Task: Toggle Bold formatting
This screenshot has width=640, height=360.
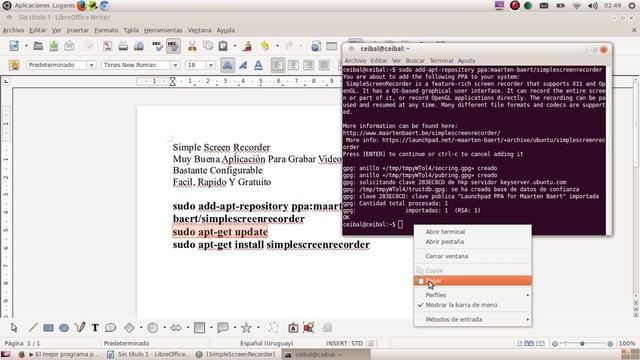Action: (227, 65)
